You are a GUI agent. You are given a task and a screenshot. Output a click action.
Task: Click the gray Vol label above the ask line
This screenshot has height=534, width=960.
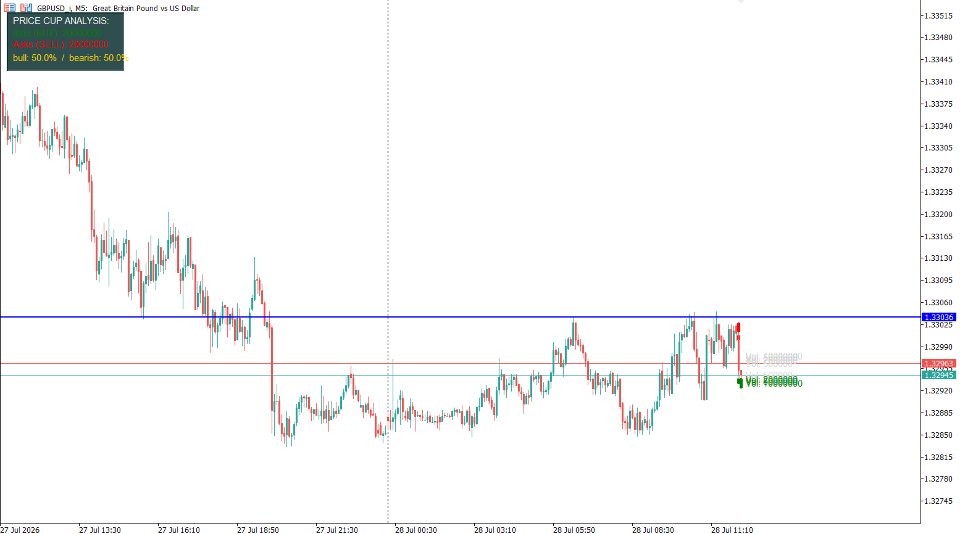point(774,357)
